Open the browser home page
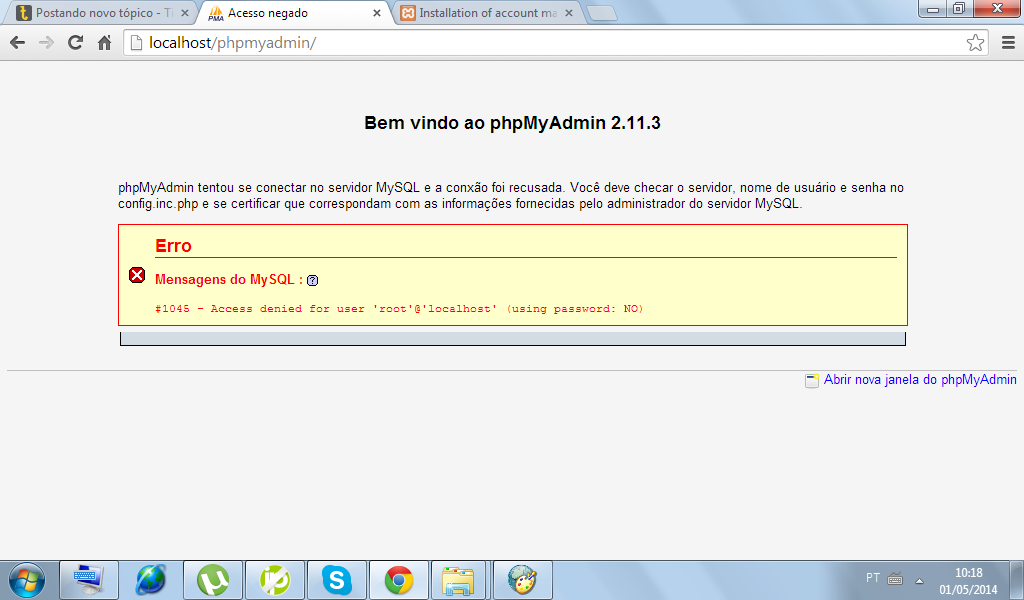The height and width of the screenshot is (600, 1024). pyautogui.click(x=104, y=43)
